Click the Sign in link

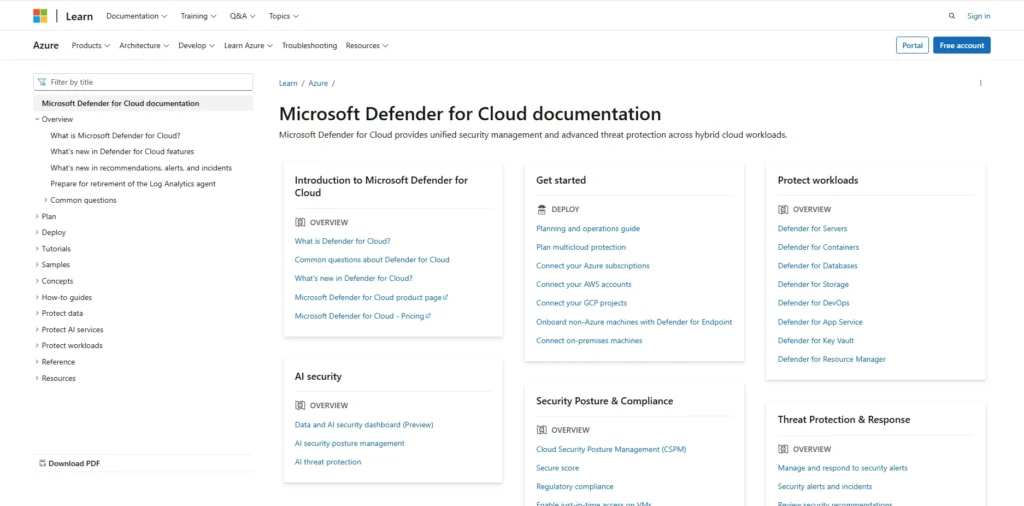click(x=978, y=16)
